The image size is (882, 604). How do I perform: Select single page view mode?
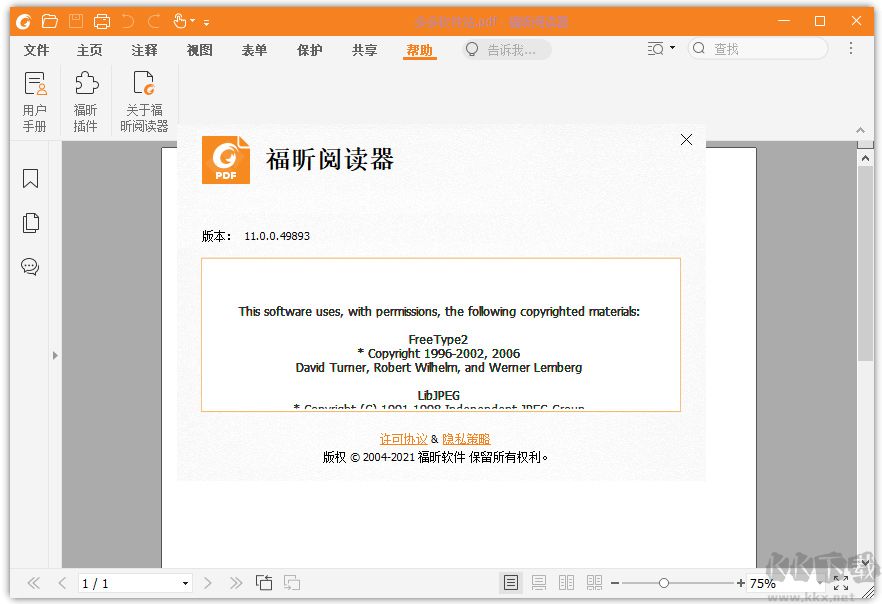(511, 583)
